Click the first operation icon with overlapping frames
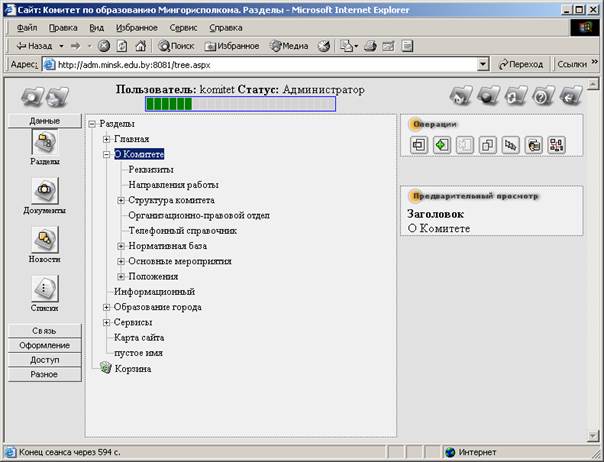 419,145
